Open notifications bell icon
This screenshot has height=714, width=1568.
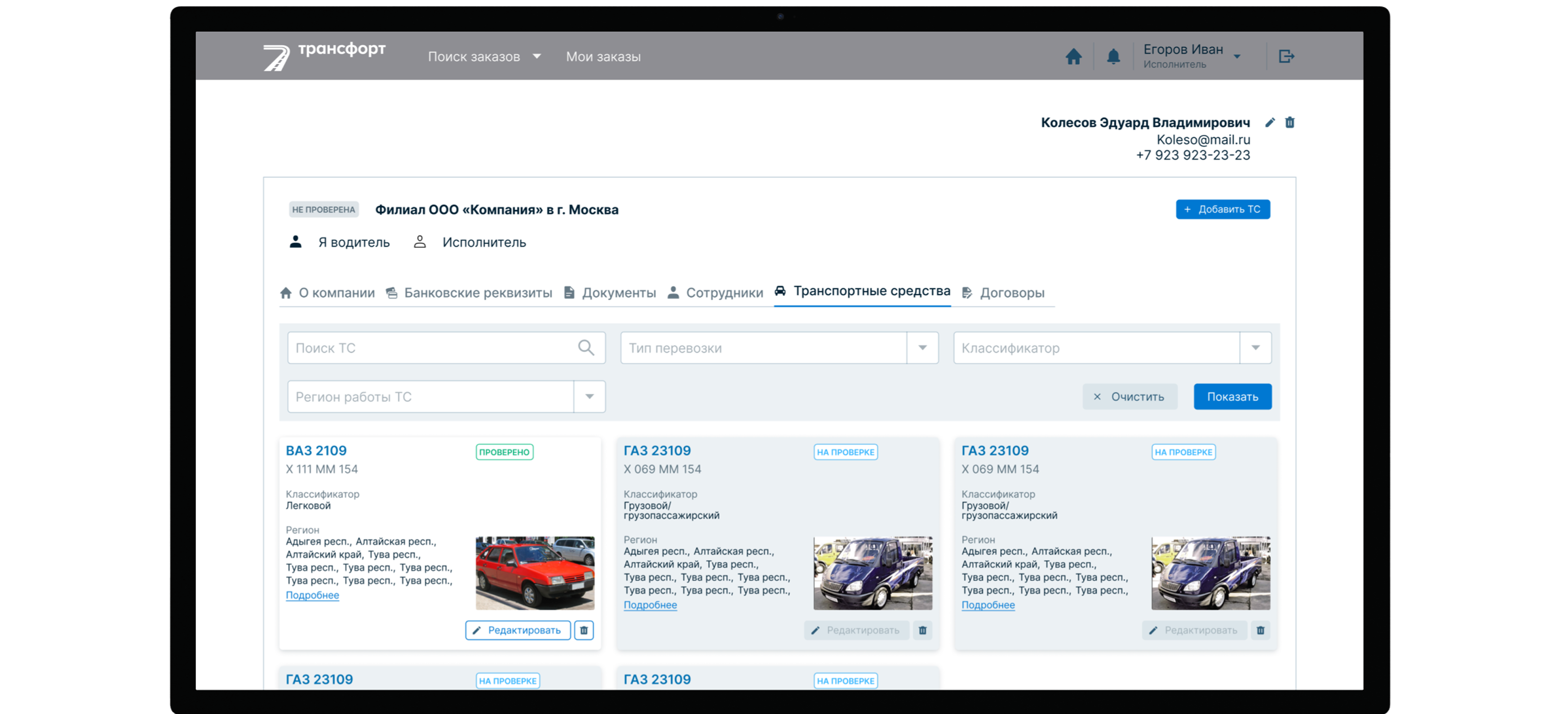(x=1113, y=57)
